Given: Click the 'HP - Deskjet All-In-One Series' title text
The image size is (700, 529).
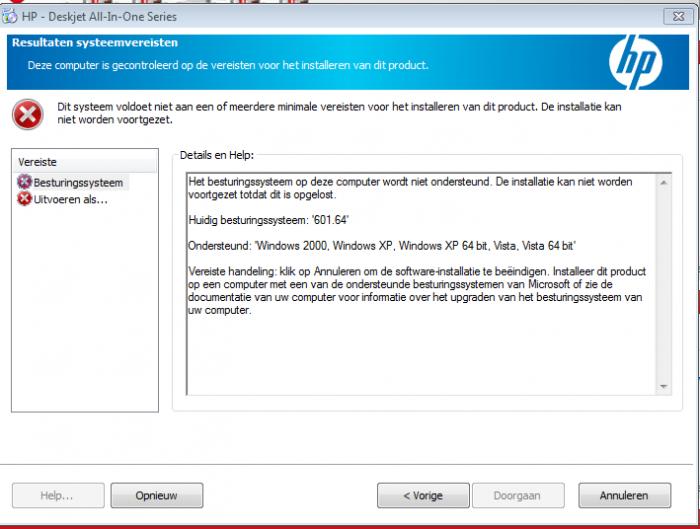Looking at the screenshot, I should [99, 17].
